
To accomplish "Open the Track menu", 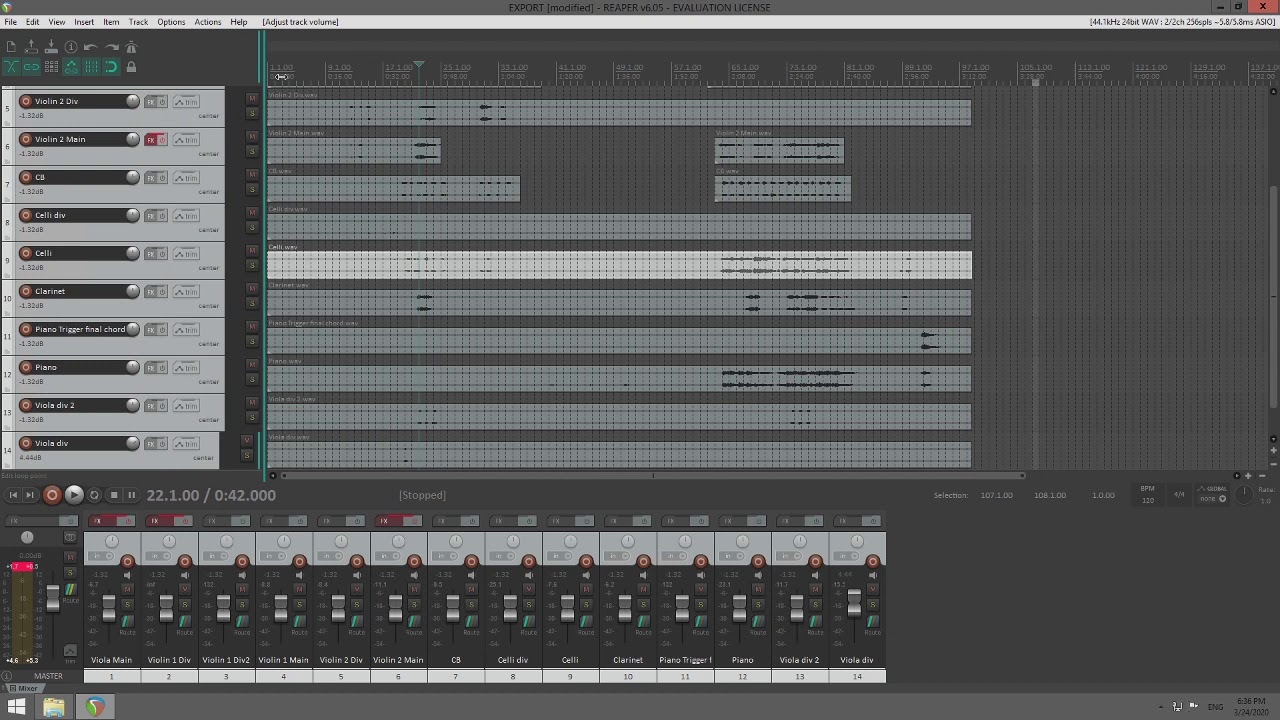I will click(x=138, y=22).
